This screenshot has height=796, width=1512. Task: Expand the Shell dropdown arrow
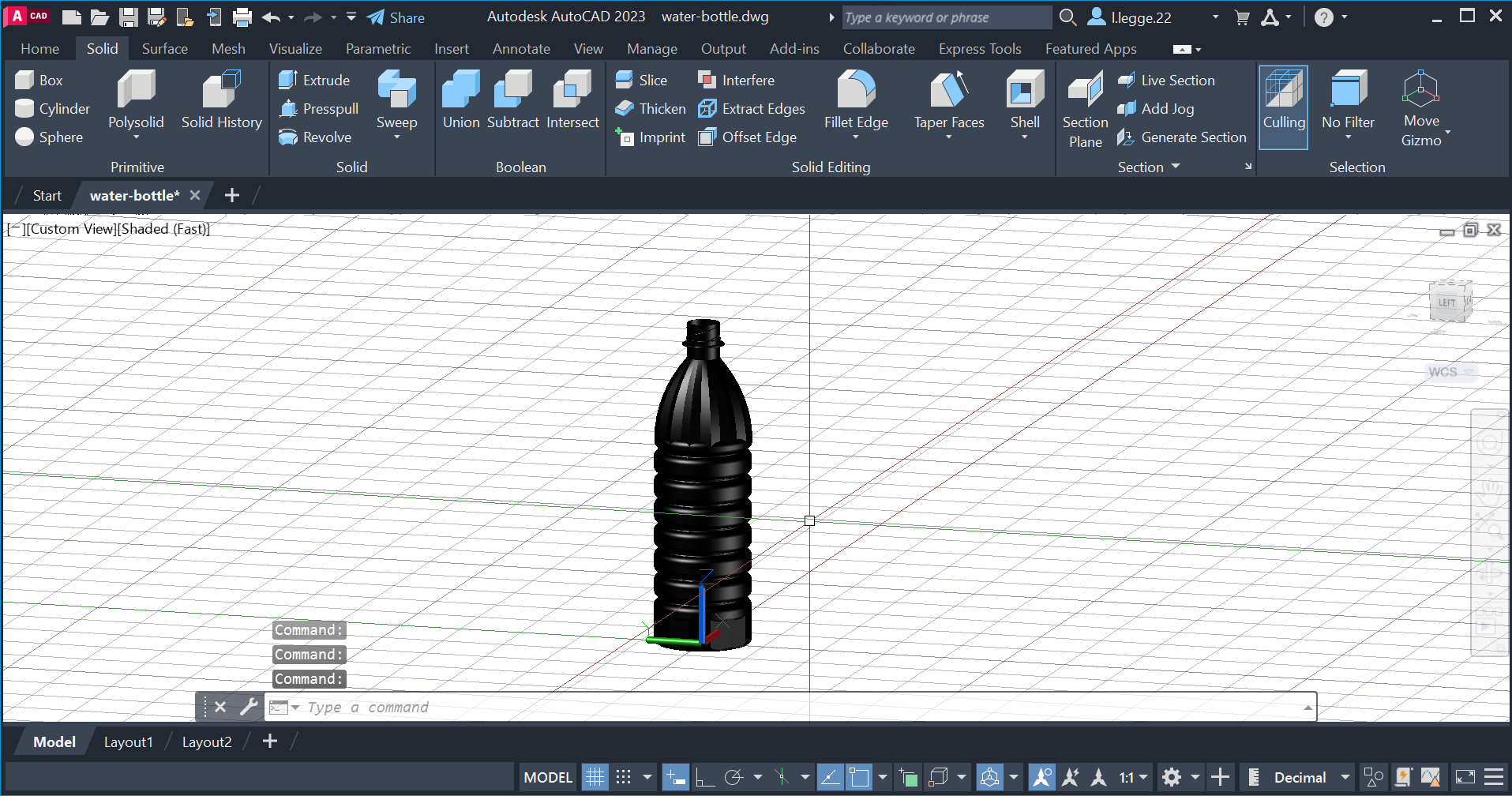pyautogui.click(x=1025, y=137)
